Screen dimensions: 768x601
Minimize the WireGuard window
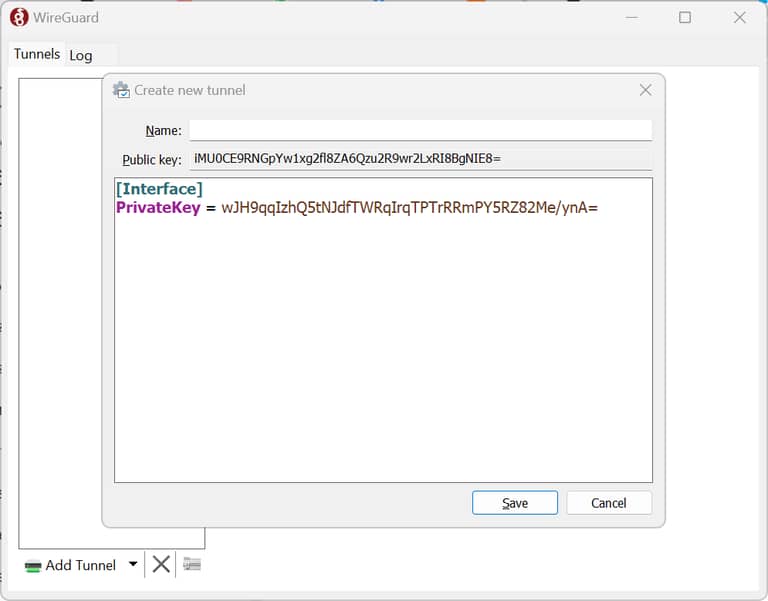[632, 18]
